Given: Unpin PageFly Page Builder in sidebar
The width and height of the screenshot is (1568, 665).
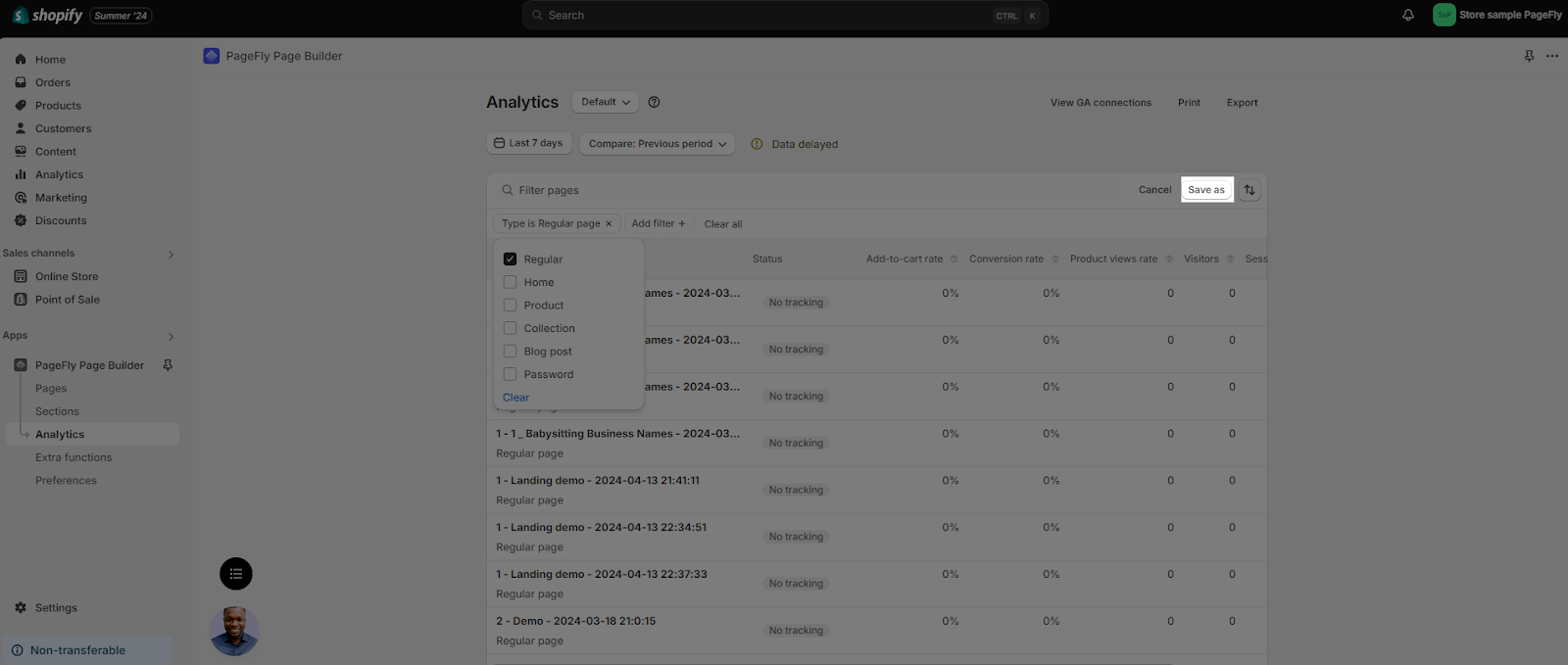Looking at the screenshot, I should 168,365.
